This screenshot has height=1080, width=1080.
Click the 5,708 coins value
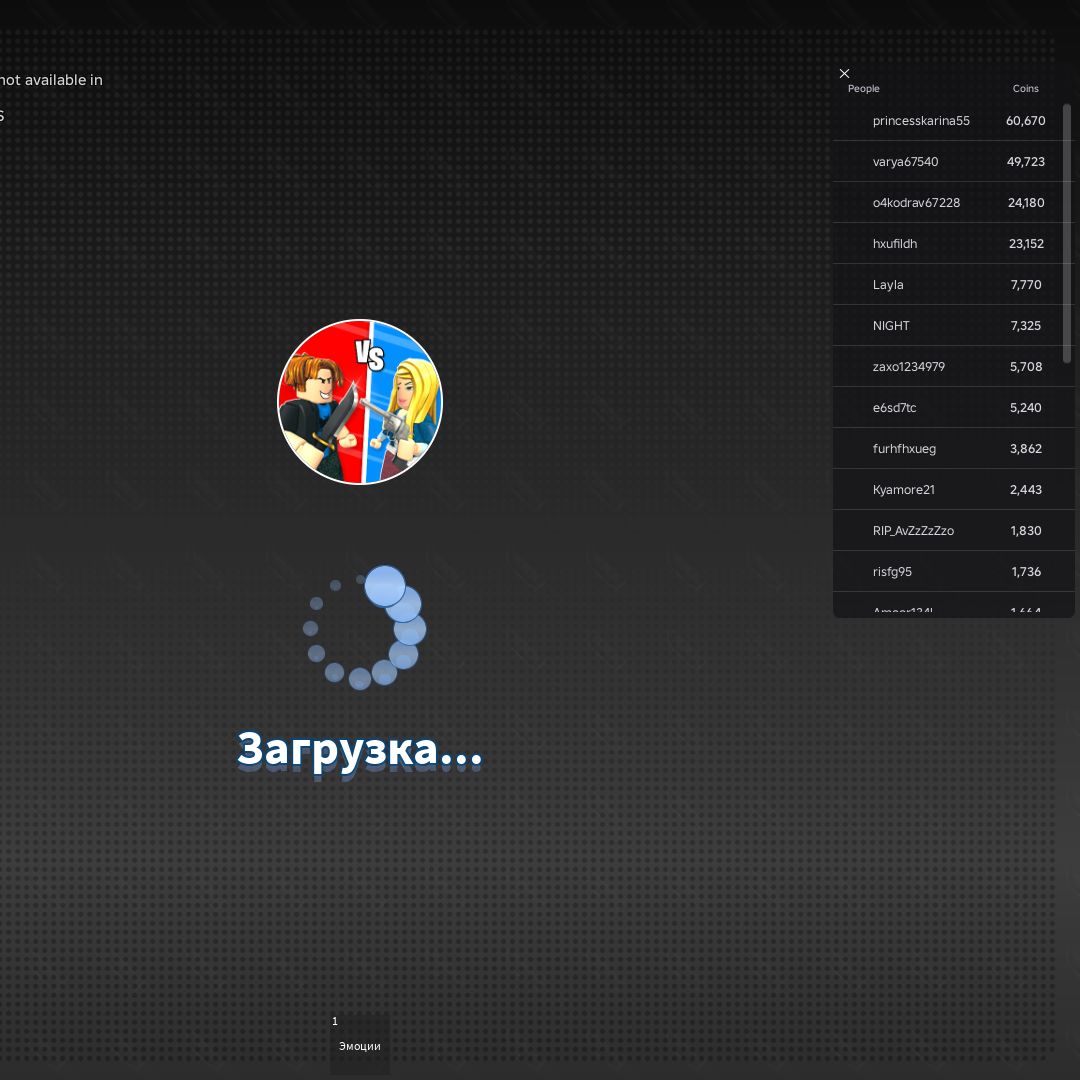pyautogui.click(x=1026, y=366)
